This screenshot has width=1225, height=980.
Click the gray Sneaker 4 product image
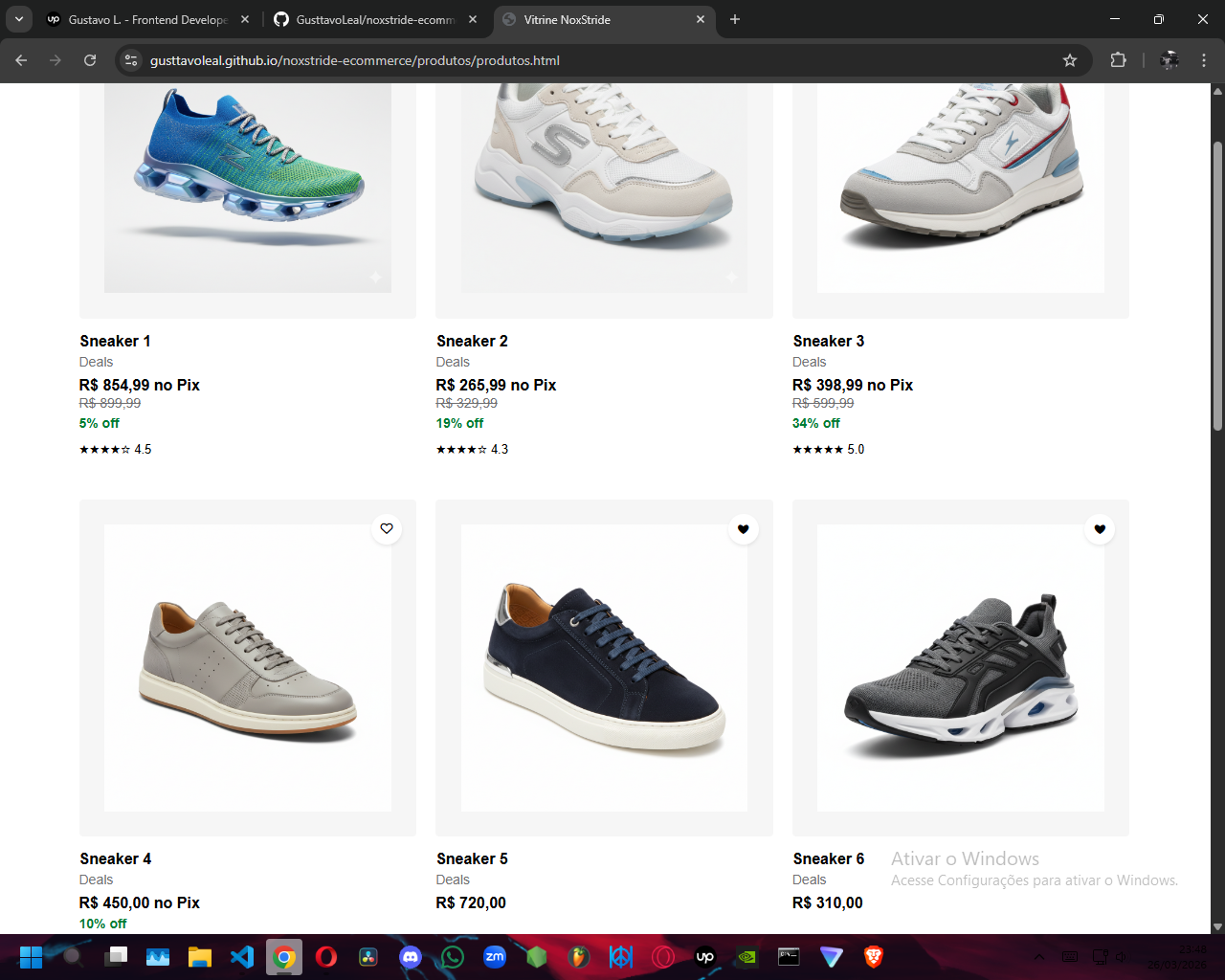(248, 667)
